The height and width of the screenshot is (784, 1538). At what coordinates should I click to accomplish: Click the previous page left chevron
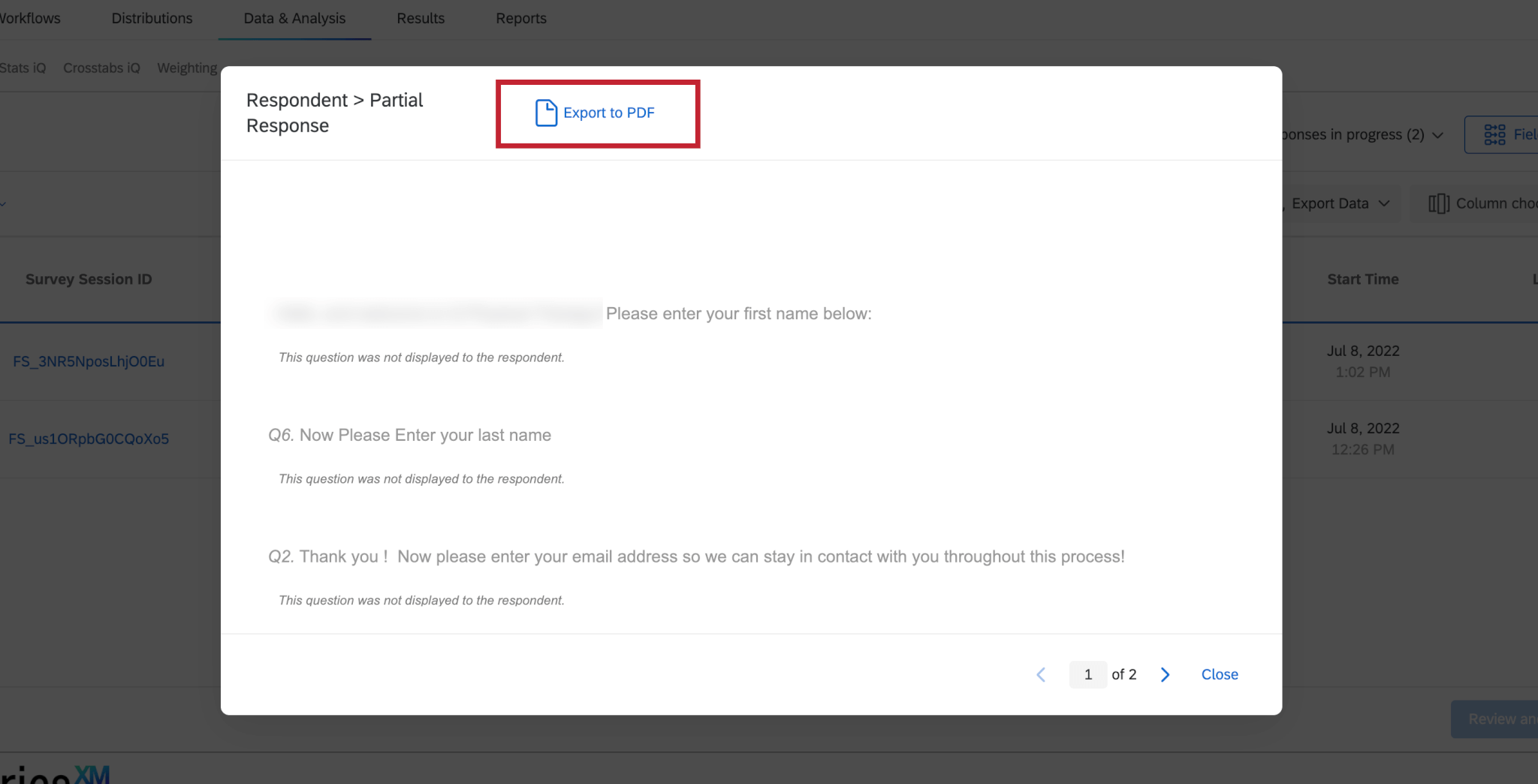pos(1041,674)
